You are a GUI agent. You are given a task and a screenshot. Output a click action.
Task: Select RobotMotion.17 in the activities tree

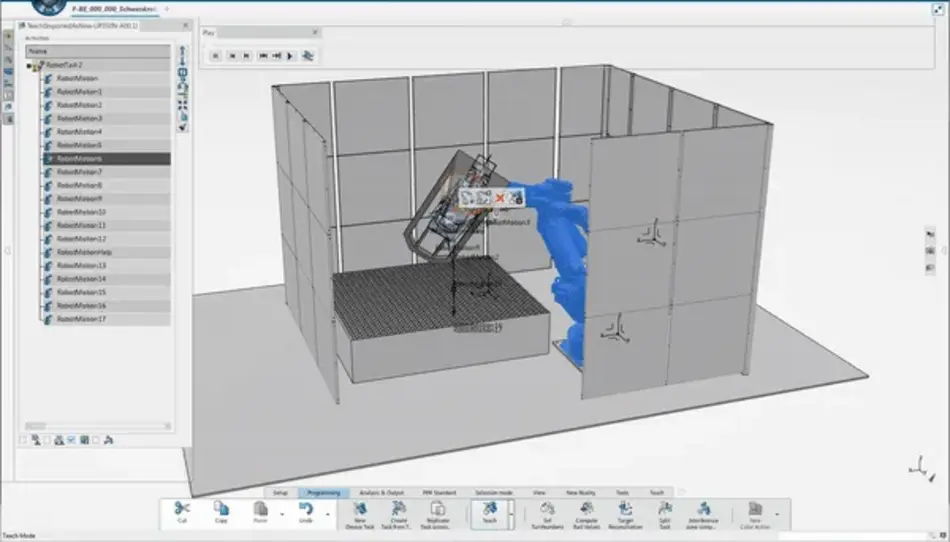(82, 319)
